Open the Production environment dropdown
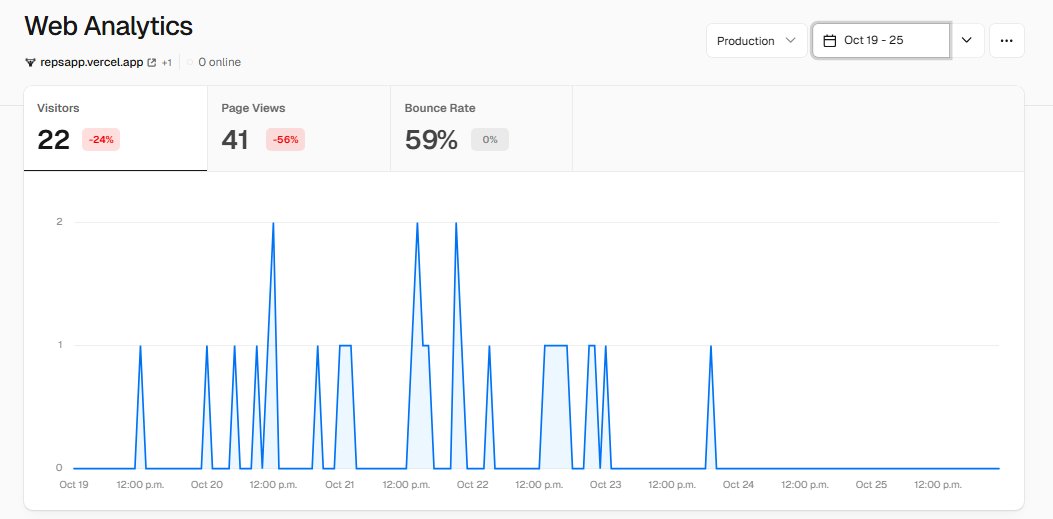 click(756, 40)
